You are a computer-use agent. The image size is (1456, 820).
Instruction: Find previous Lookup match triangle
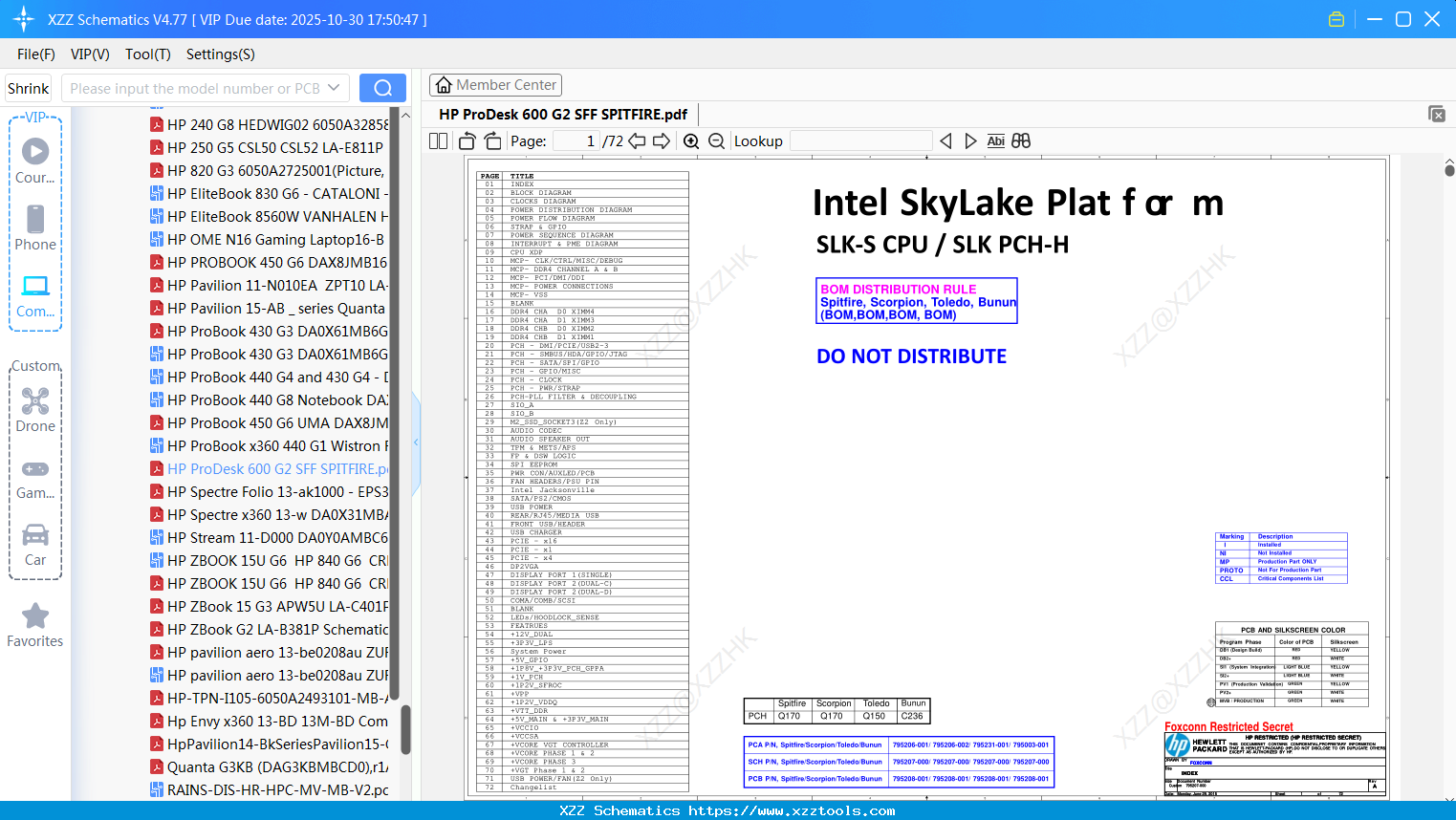click(945, 140)
